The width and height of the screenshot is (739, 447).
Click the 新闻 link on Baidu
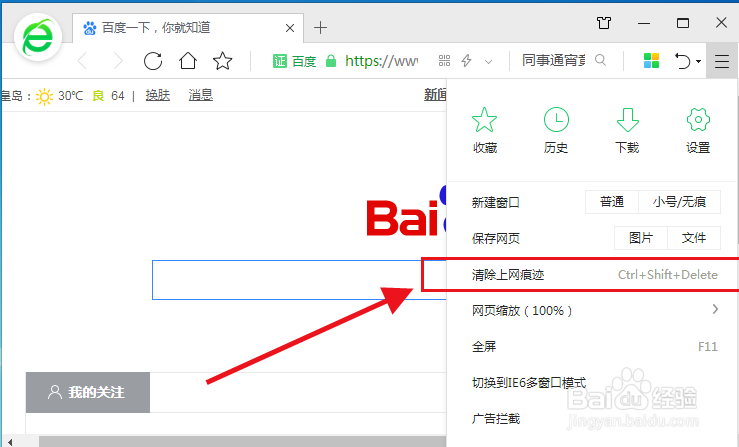coord(435,95)
